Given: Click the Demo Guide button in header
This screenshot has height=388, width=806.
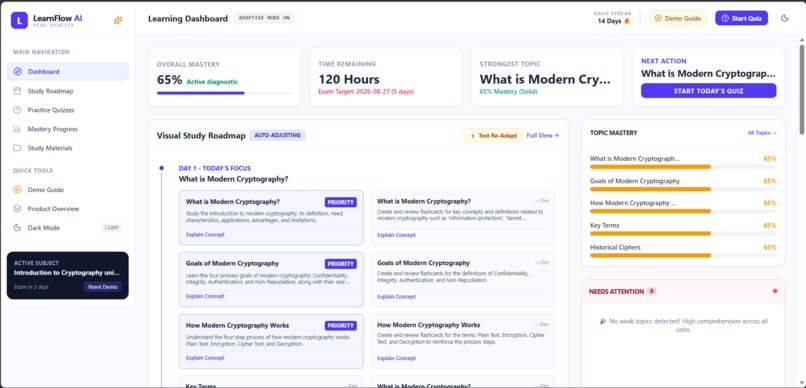Looking at the screenshot, I should point(677,18).
